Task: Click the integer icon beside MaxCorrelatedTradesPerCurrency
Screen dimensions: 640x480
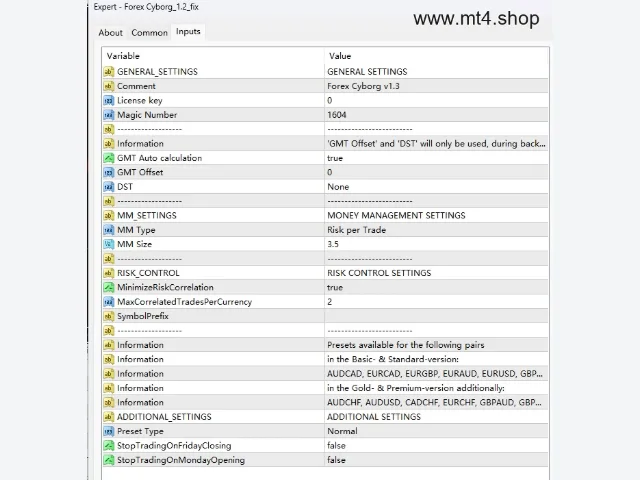Action: pos(109,302)
